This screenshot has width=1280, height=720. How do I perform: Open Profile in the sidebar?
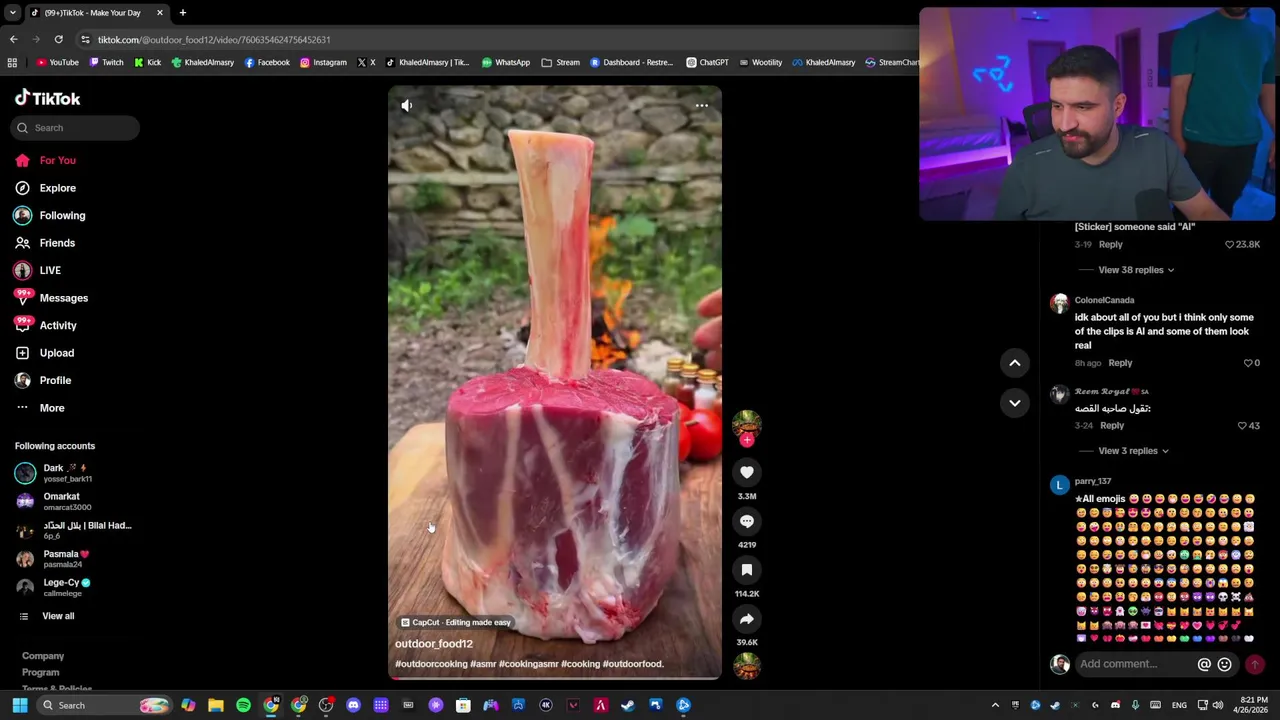point(43,380)
